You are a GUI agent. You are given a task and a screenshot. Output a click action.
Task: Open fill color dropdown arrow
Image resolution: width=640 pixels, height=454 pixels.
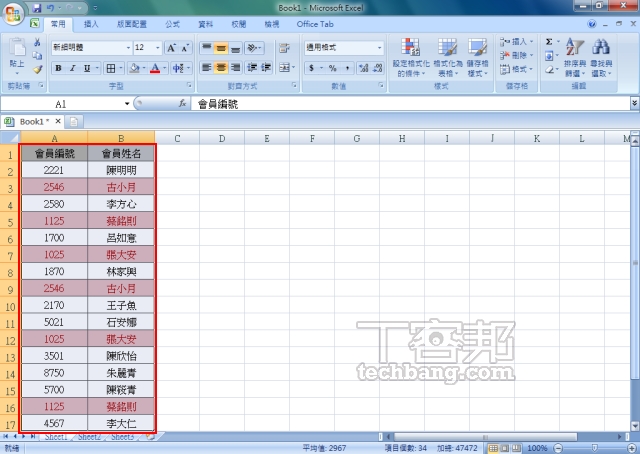point(144,68)
